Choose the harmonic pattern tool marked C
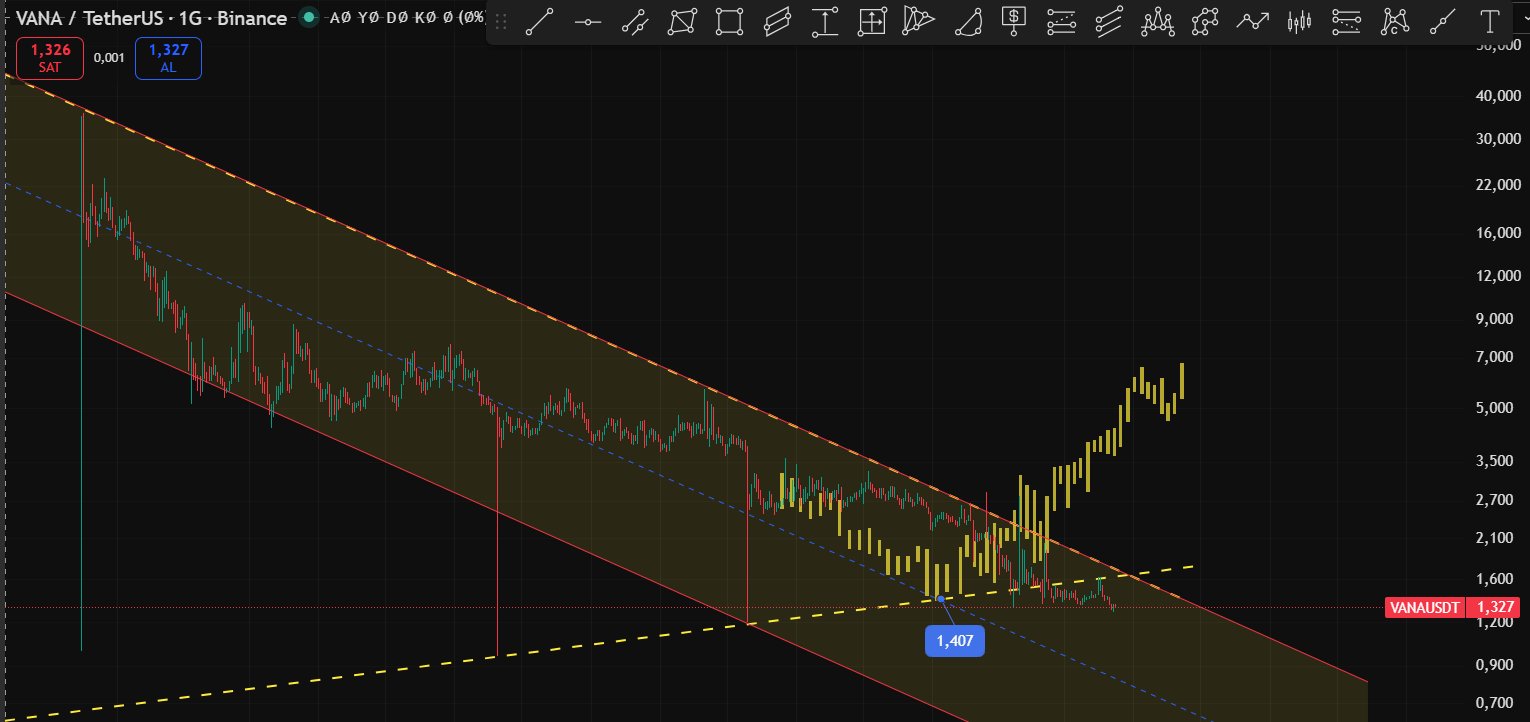The width and height of the screenshot is (1530, 722). click(1394, 21)
